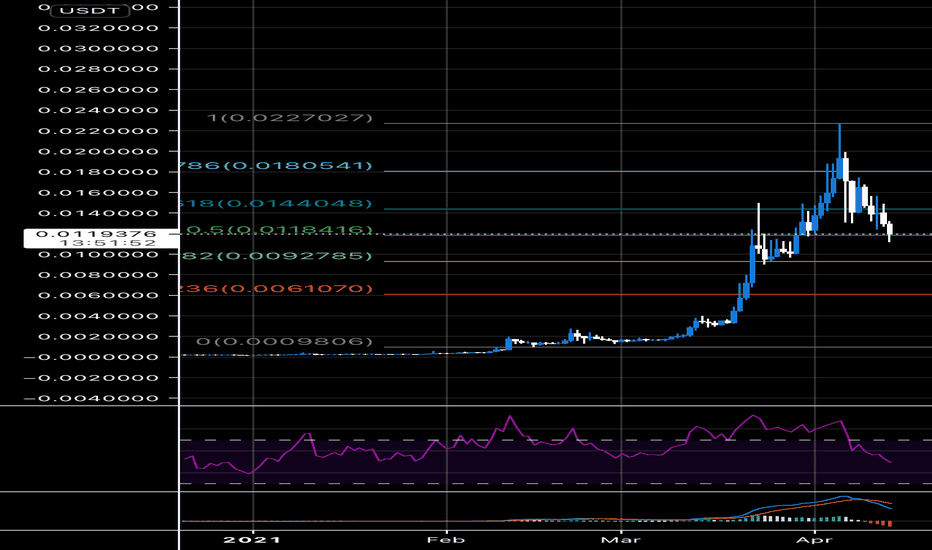932x550 pixels.
Task: Click the -0.0040000 price axis label
Action: pos(91,398)
